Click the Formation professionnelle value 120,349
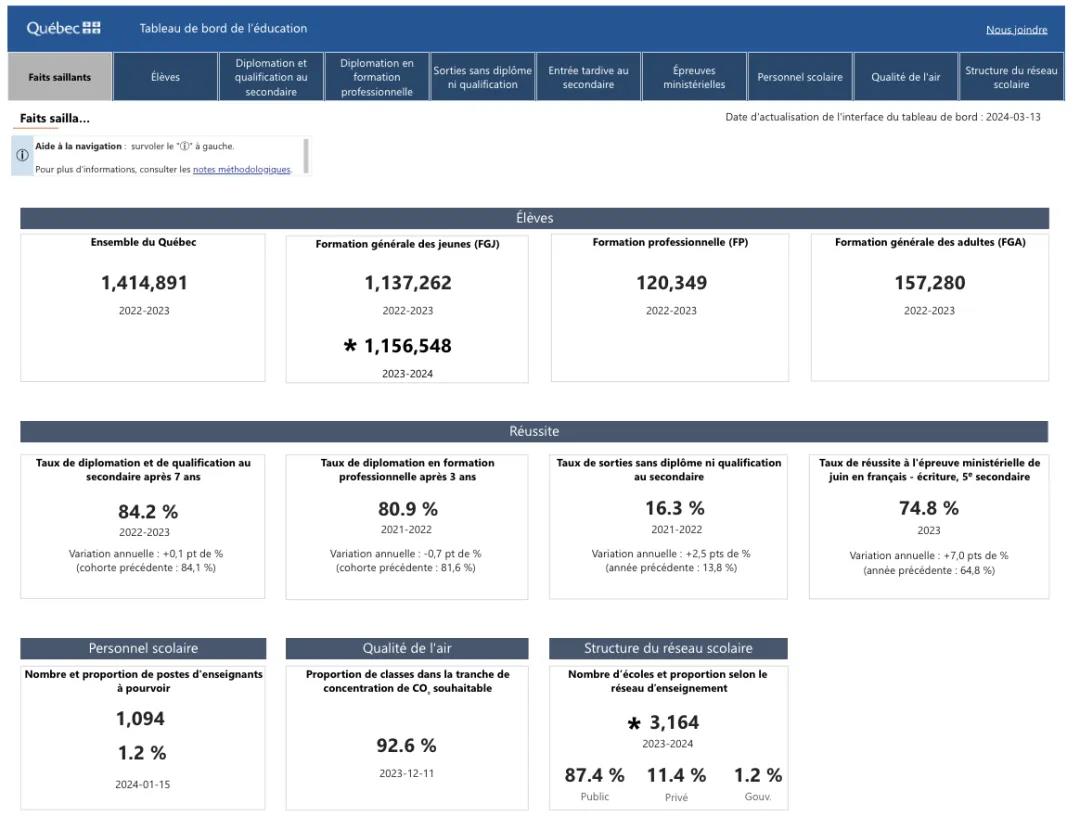This screenshot has width=1080, height=829. coord(672,283)
